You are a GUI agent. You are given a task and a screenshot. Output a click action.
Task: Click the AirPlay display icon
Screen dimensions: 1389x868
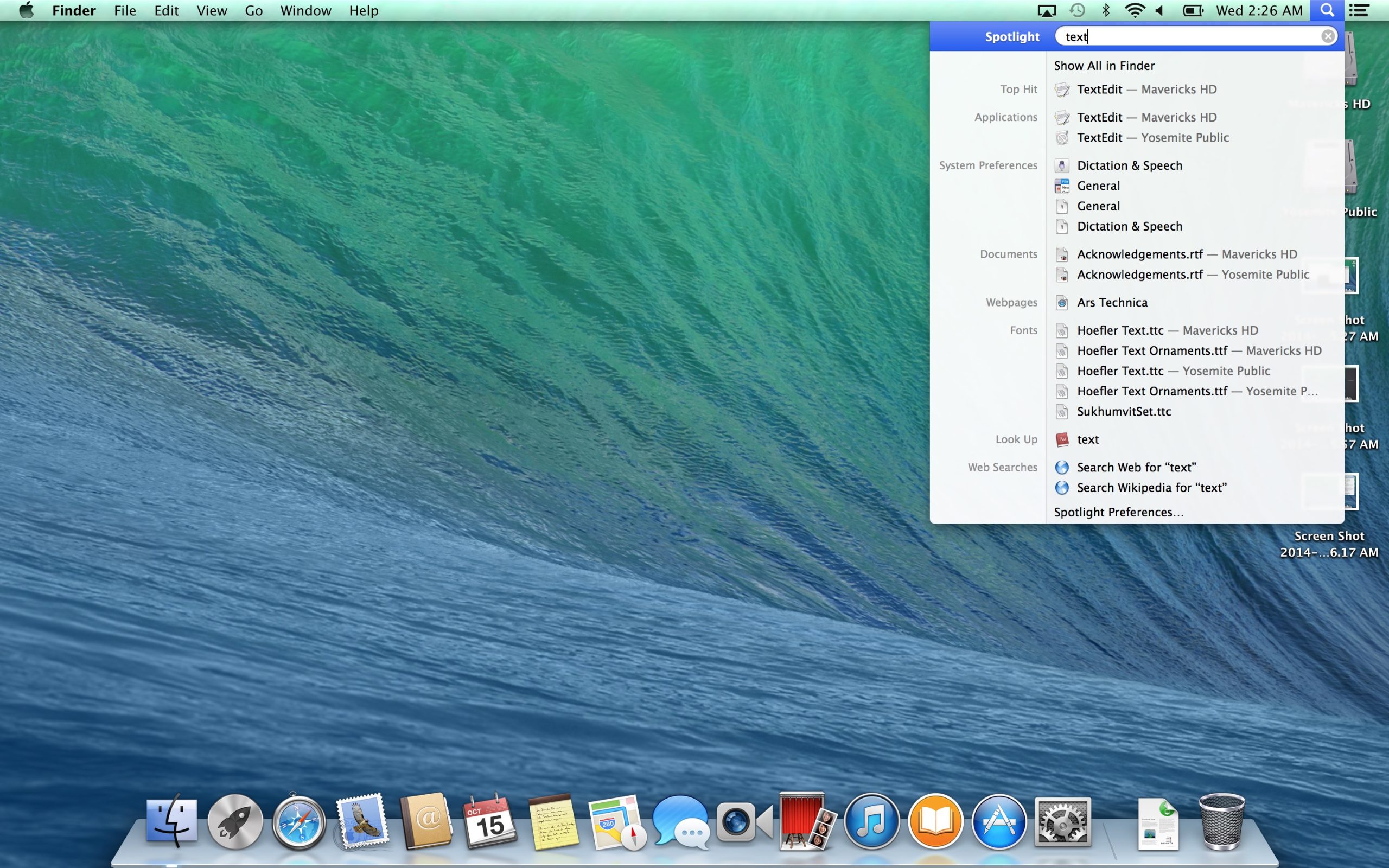point(1047,10)
